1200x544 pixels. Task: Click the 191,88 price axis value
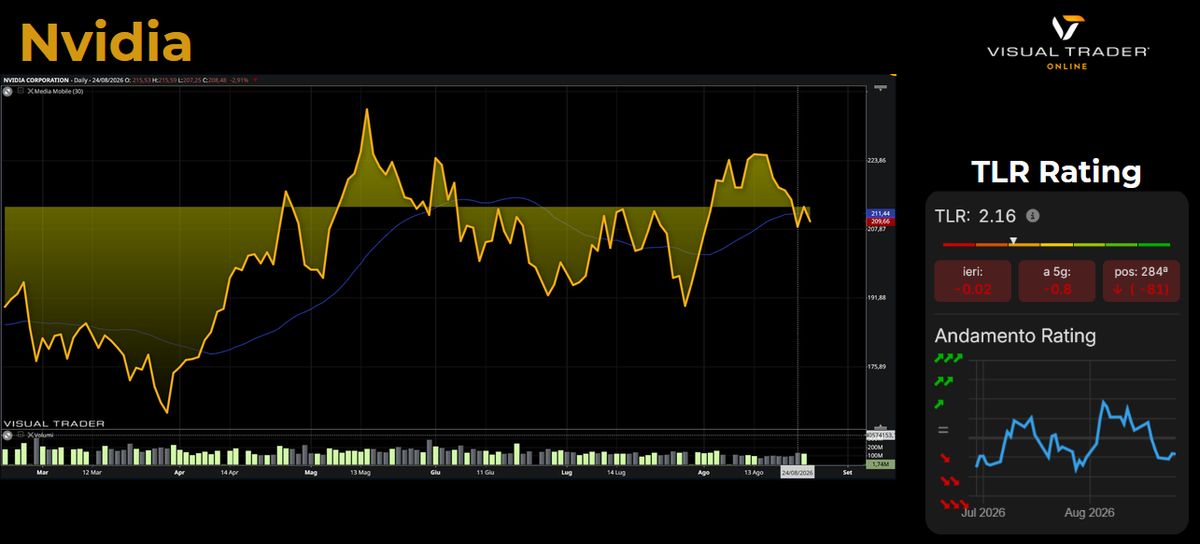click(879, 298)
